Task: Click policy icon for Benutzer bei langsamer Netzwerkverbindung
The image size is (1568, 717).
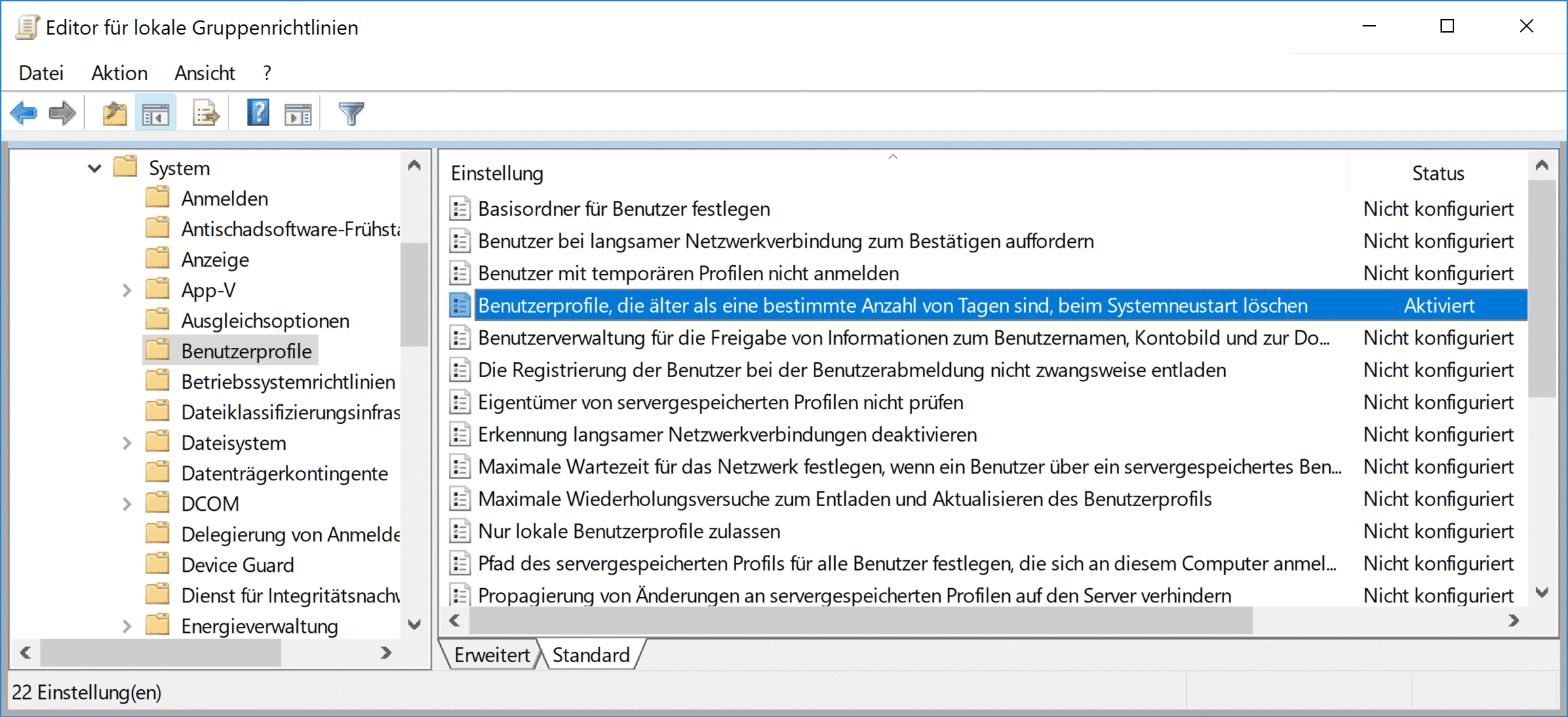Action: click(x=460, y=241)
